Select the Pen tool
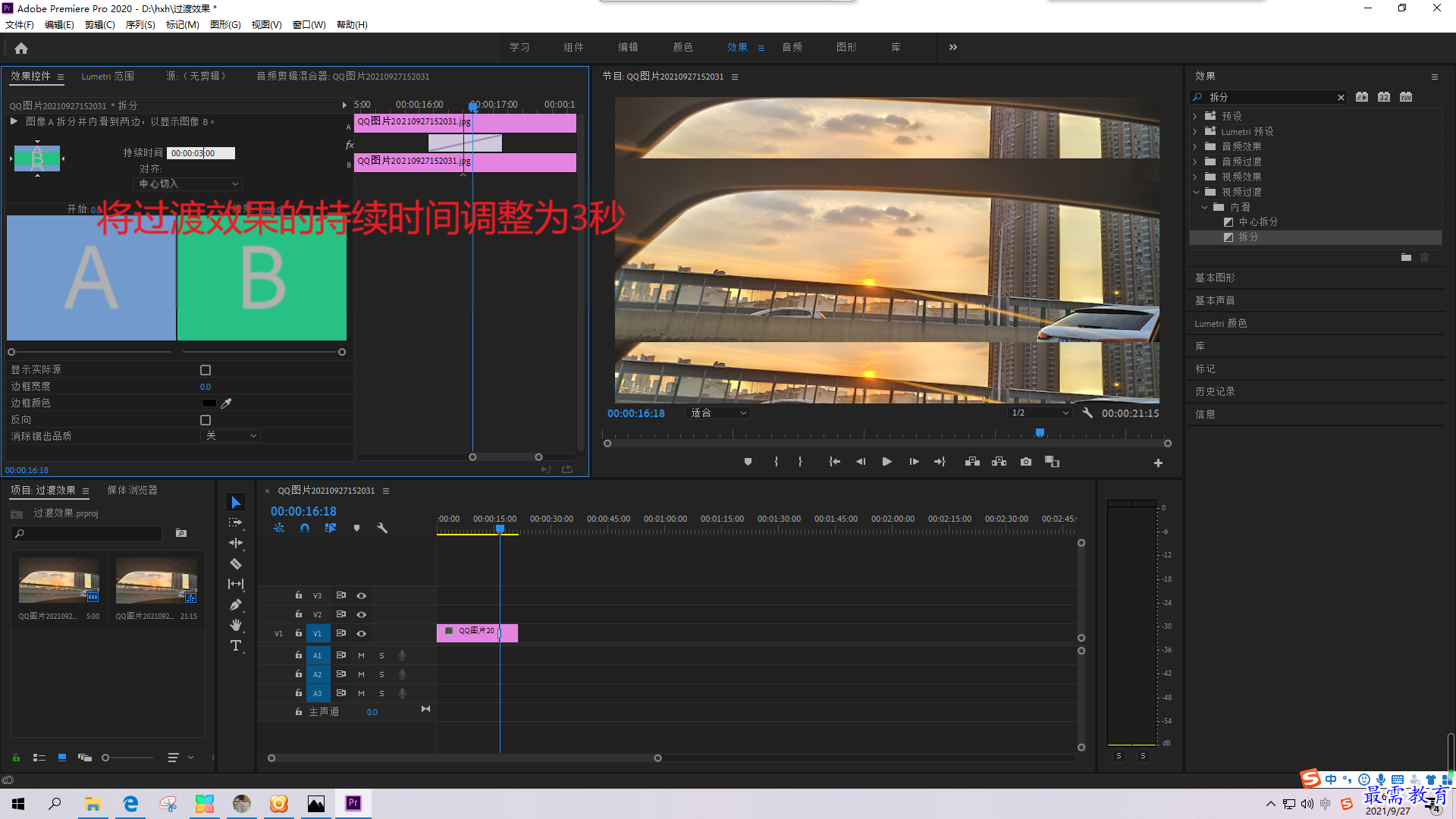 coord(236,604)
